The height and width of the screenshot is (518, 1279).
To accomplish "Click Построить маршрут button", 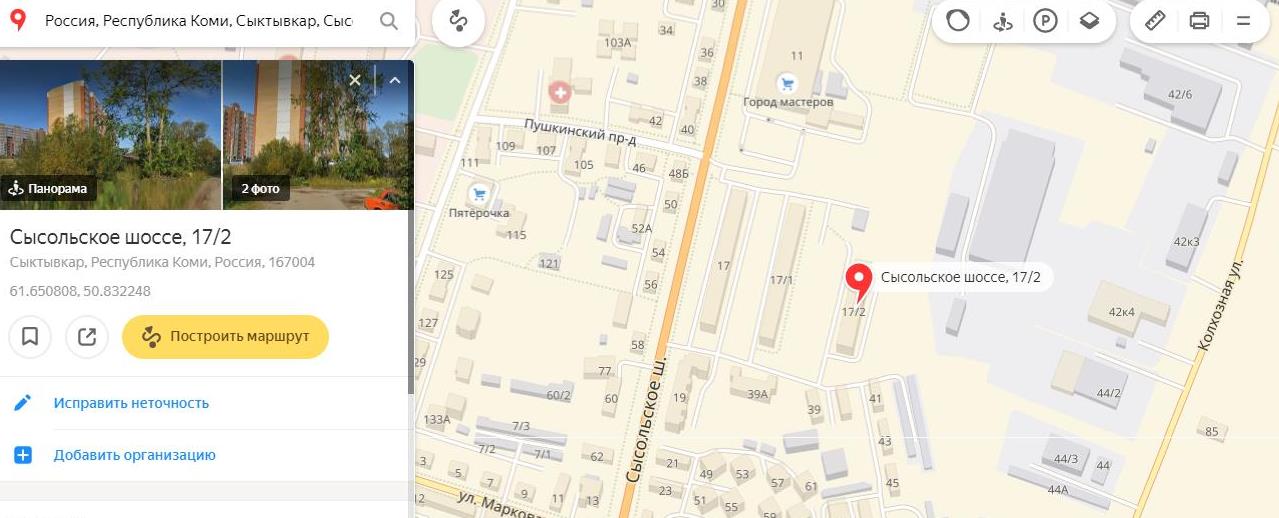I will 225,337.
